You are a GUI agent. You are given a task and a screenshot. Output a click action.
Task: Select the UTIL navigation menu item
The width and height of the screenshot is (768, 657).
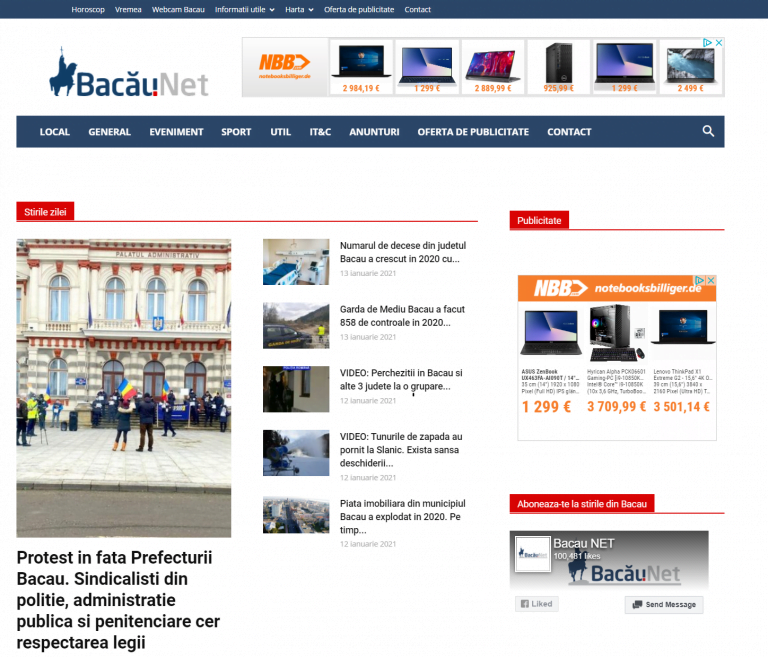[280, 132]
